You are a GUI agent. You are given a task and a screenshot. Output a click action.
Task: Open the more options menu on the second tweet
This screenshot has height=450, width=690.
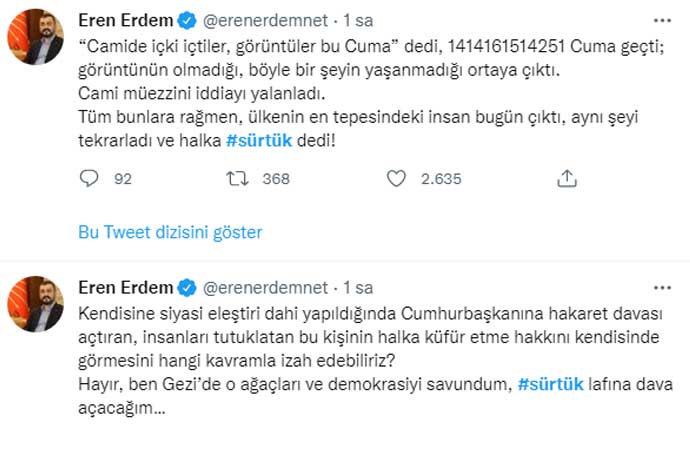(661, 285)
